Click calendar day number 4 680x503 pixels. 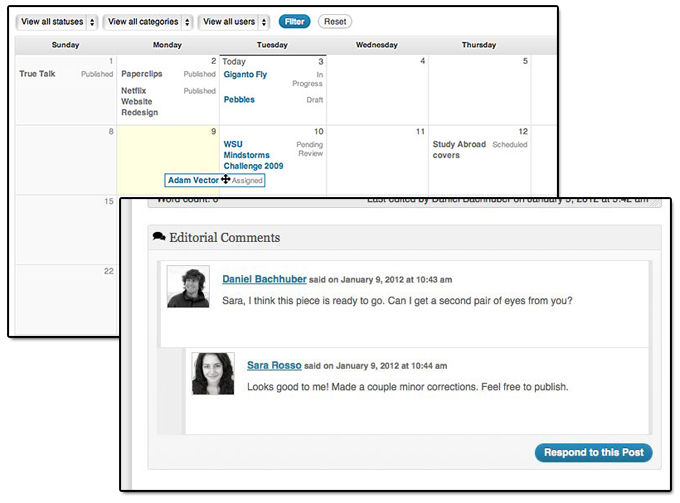(422, 61)
